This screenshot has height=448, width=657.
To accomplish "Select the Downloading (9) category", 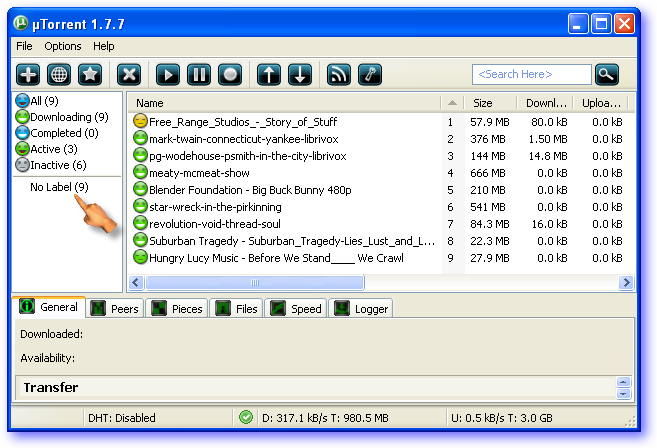I will coord(62,117).
